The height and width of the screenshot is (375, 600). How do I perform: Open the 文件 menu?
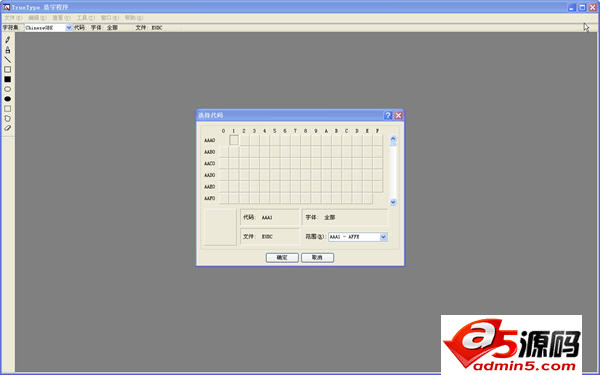pos(13,18)
